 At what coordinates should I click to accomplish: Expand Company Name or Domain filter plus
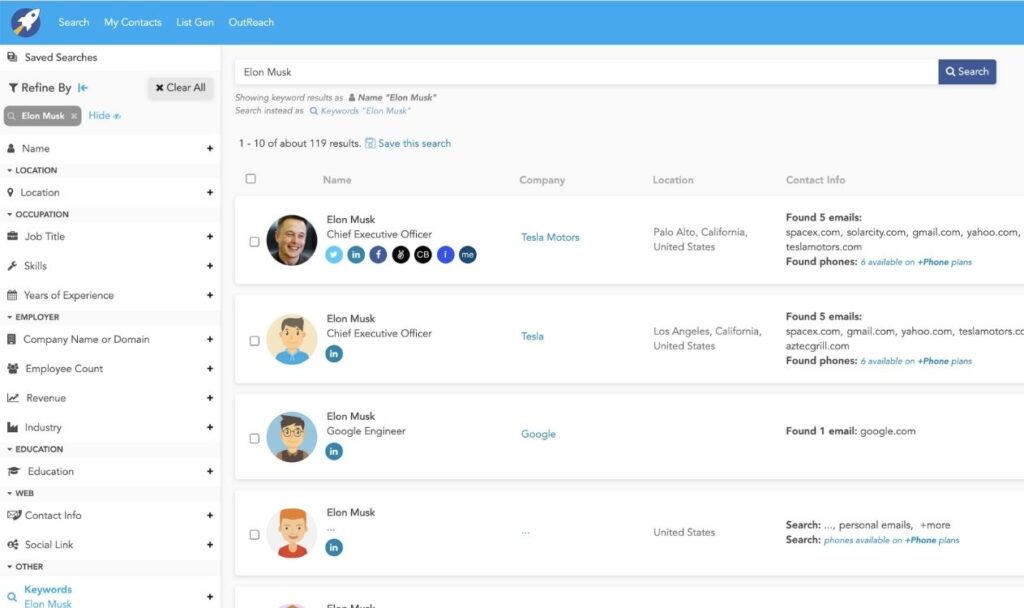[210, 339]
